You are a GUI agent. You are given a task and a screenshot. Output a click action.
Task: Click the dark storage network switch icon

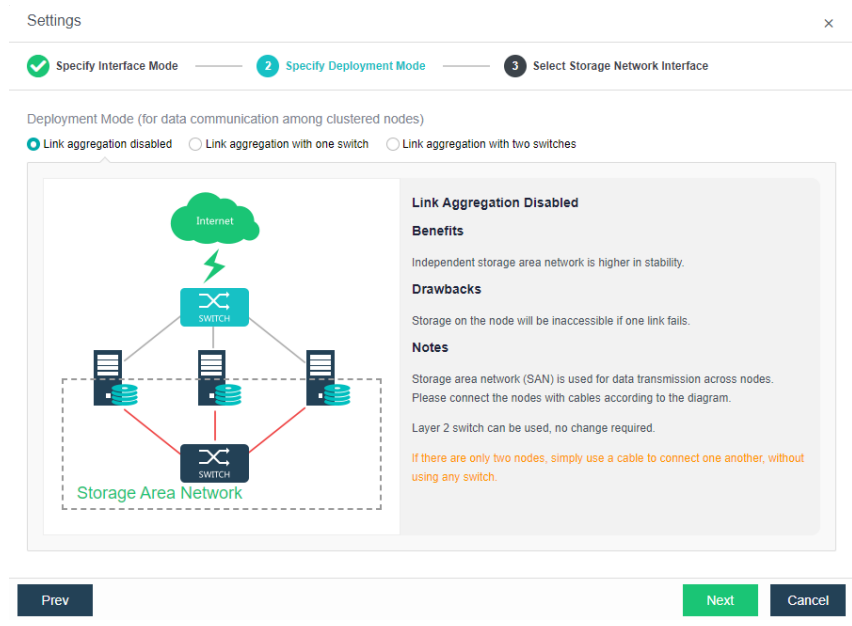tap(214, 463)
